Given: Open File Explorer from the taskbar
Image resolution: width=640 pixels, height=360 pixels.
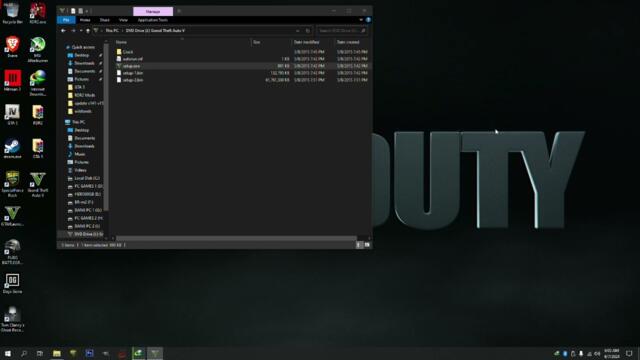Looking at the screenshot, I should 57,353.
